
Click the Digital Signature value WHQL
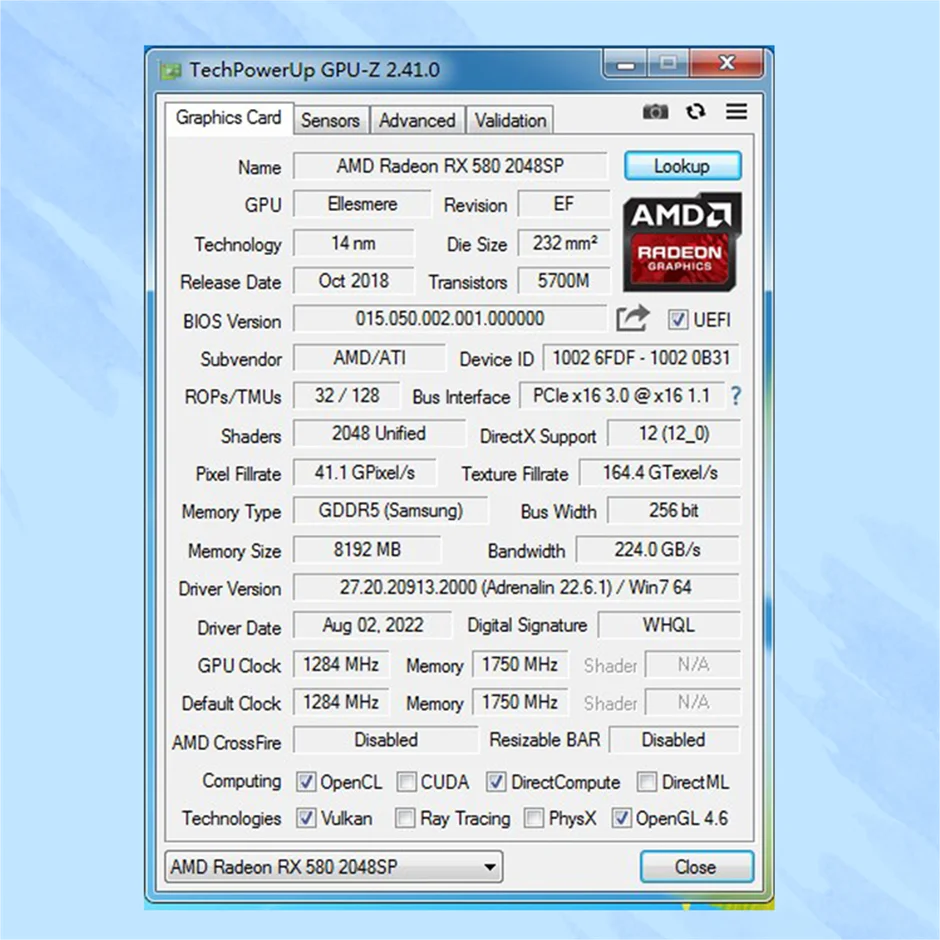pos(669,626)
